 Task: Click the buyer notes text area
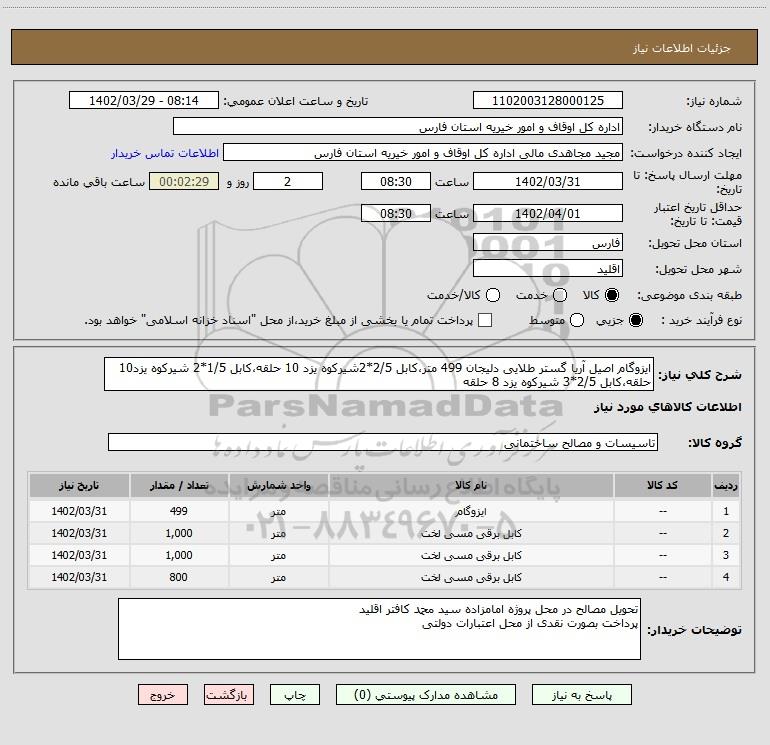379,629
